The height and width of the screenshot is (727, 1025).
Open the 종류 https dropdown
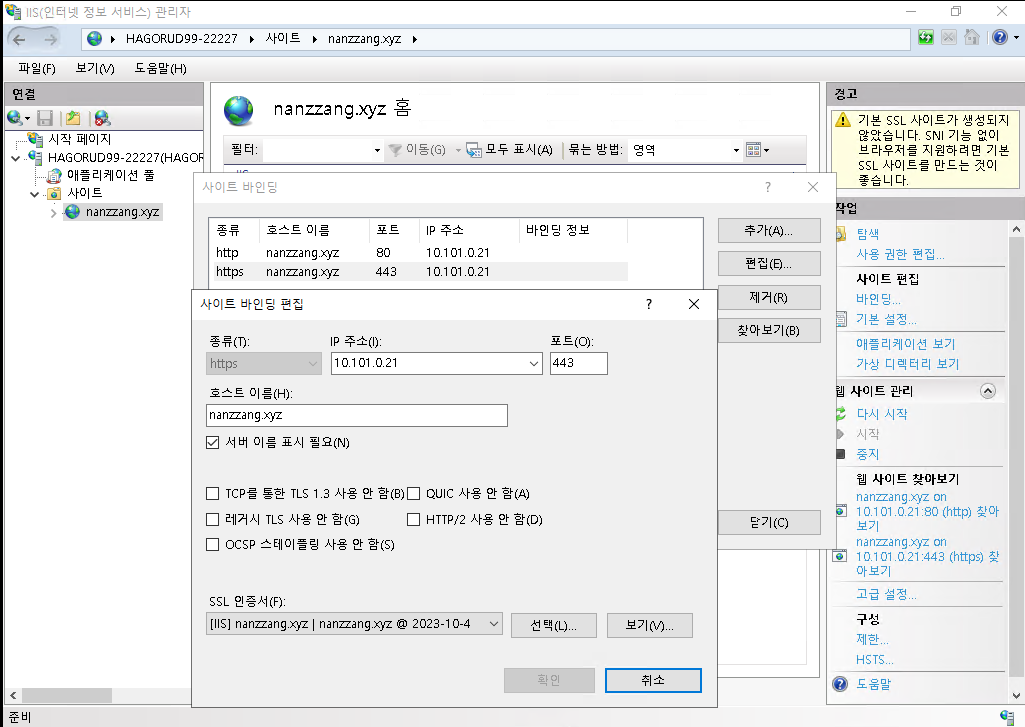[x=312, y=364]
